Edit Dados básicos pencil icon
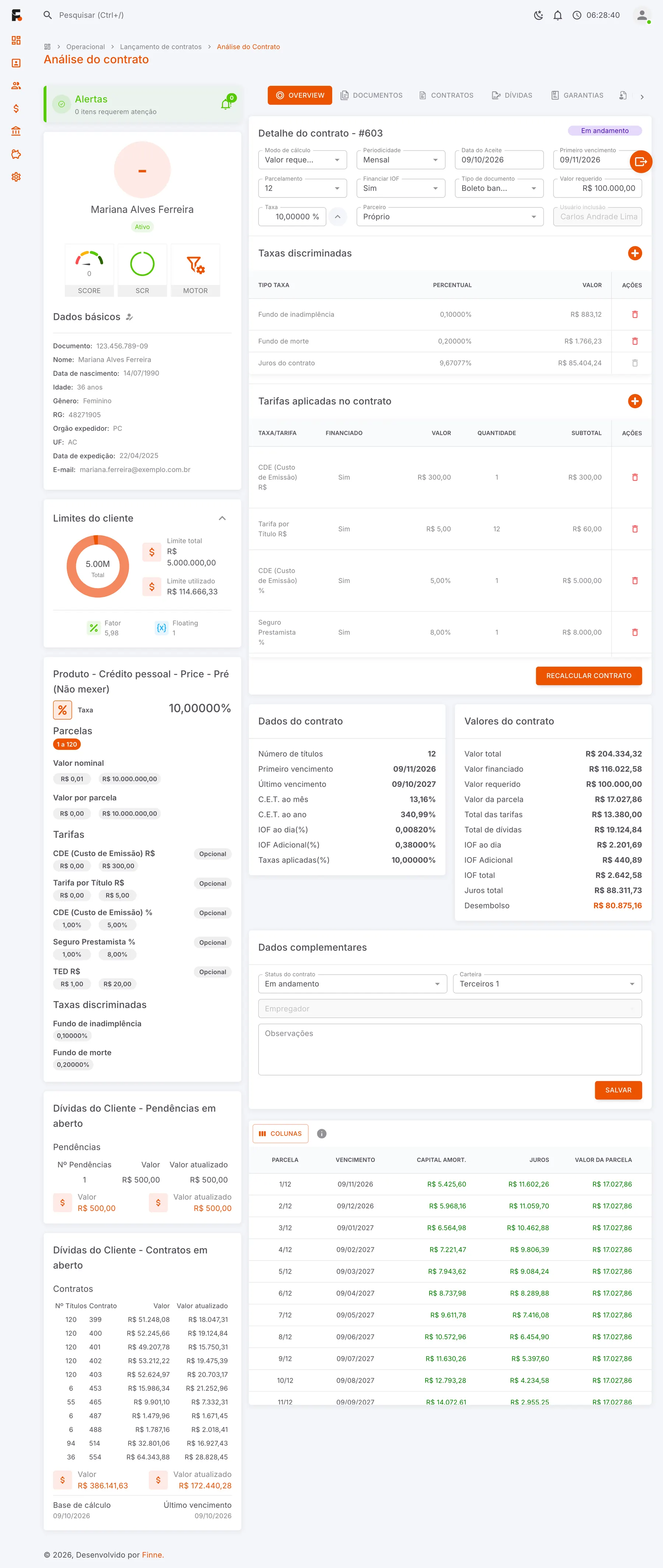The height and width of the screenshot is (1568, 663). point(129,317)
